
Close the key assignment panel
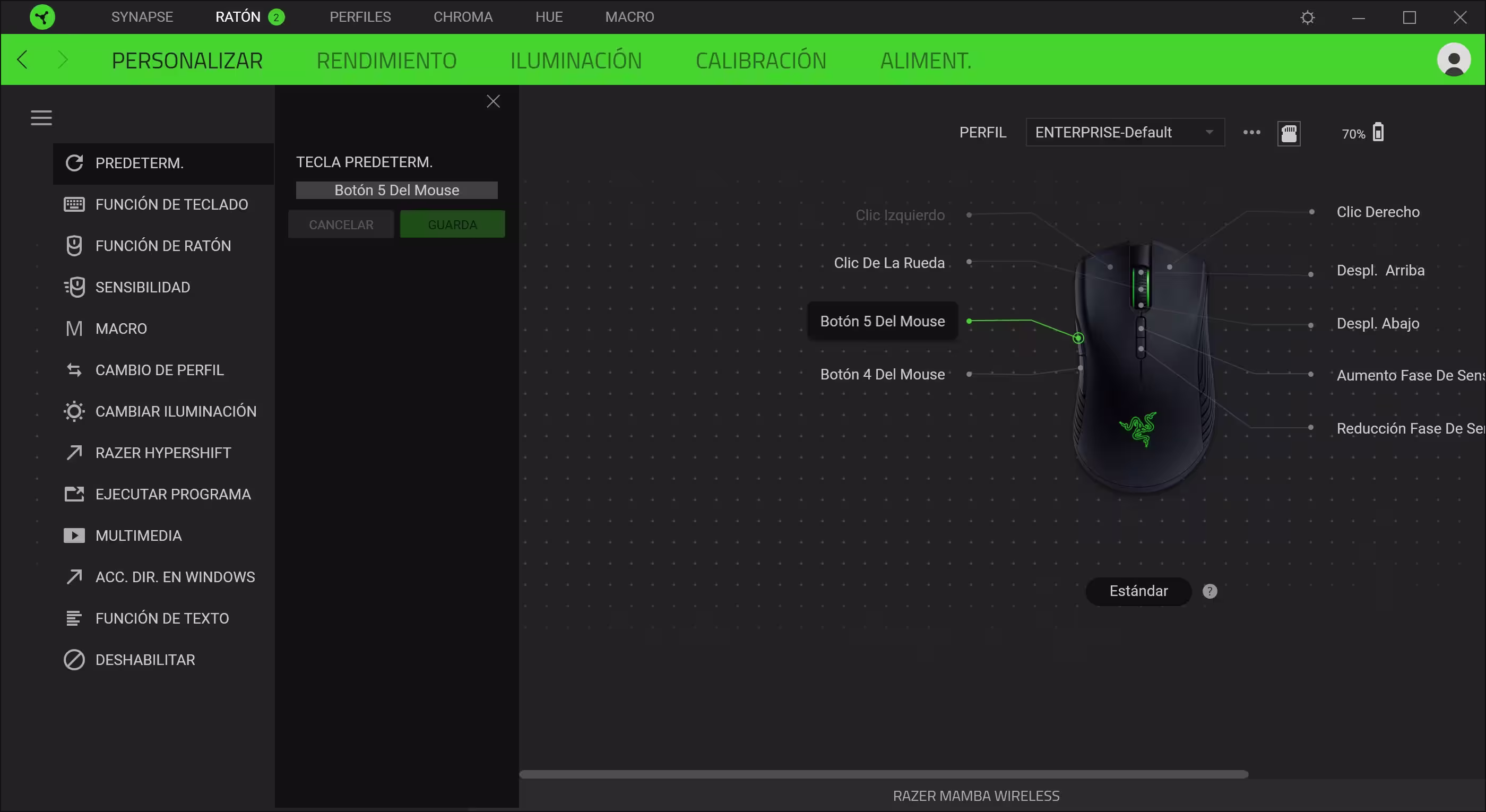tap(493, 101)
